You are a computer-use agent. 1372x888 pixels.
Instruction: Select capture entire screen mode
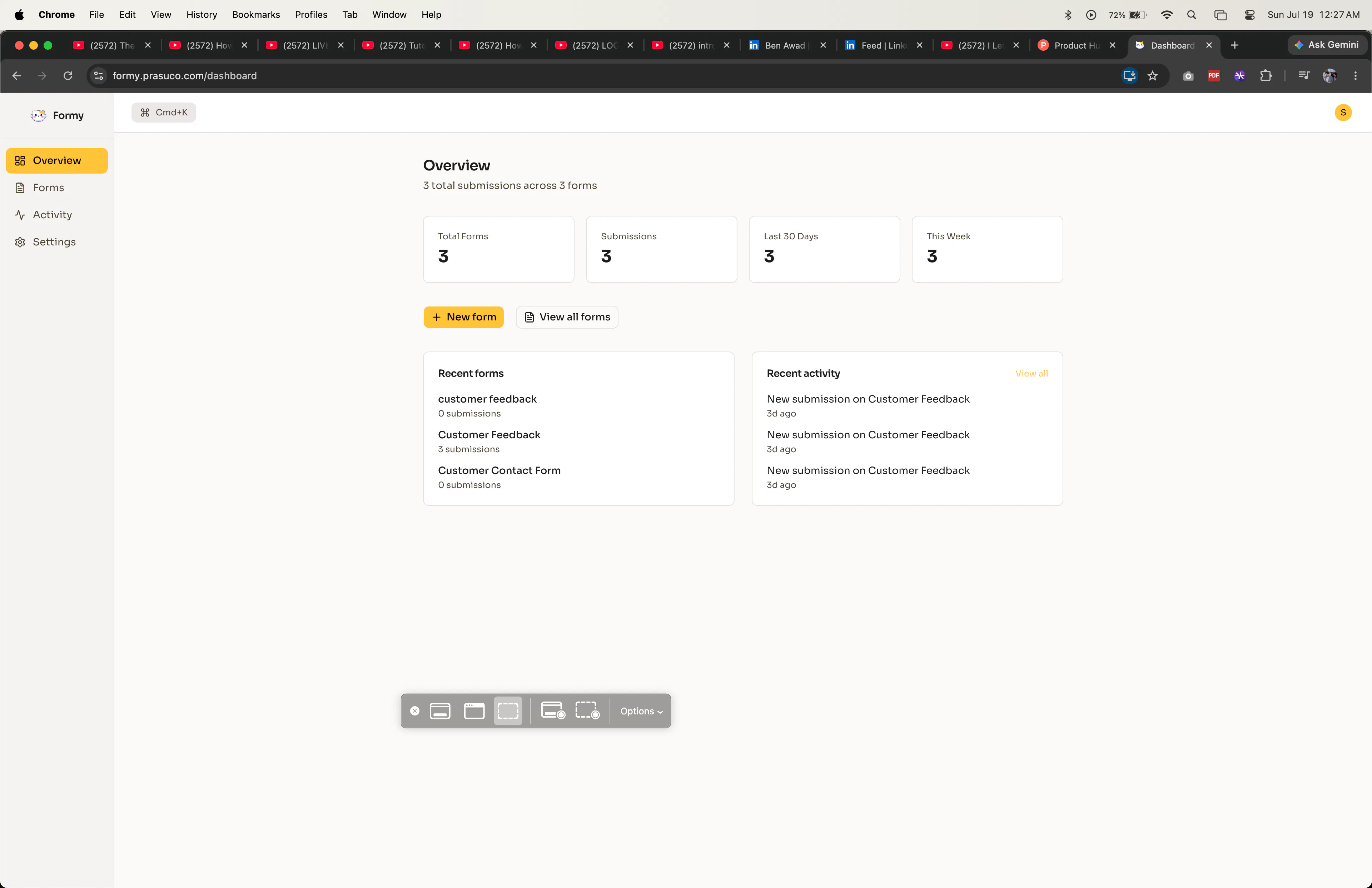coord(440,711)
